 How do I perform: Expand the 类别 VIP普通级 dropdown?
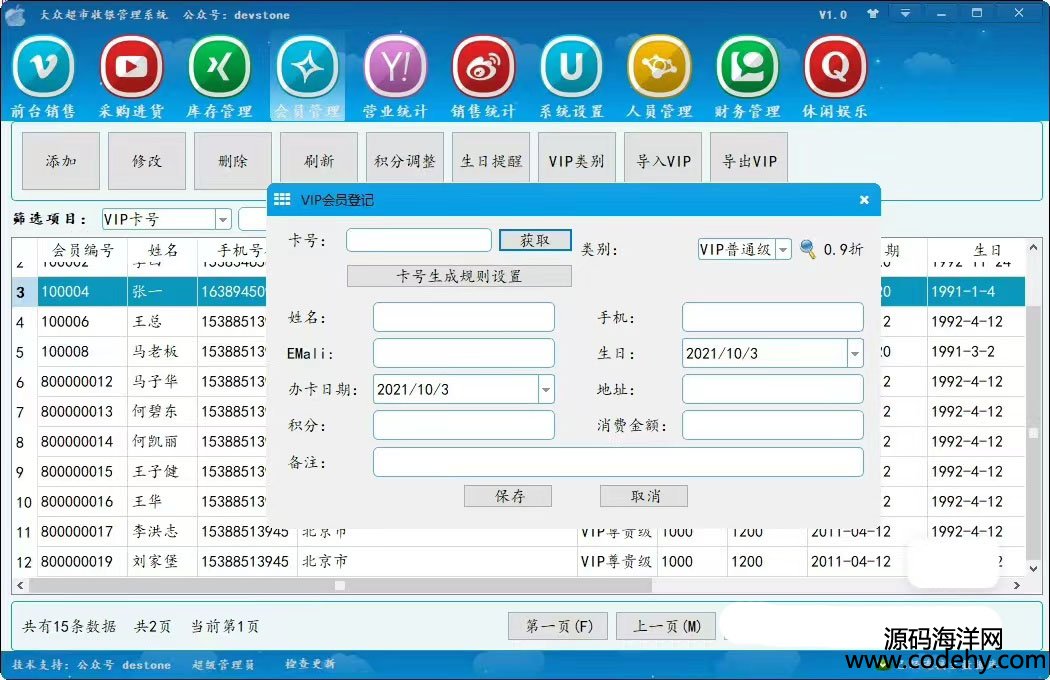tap(783, 250)
